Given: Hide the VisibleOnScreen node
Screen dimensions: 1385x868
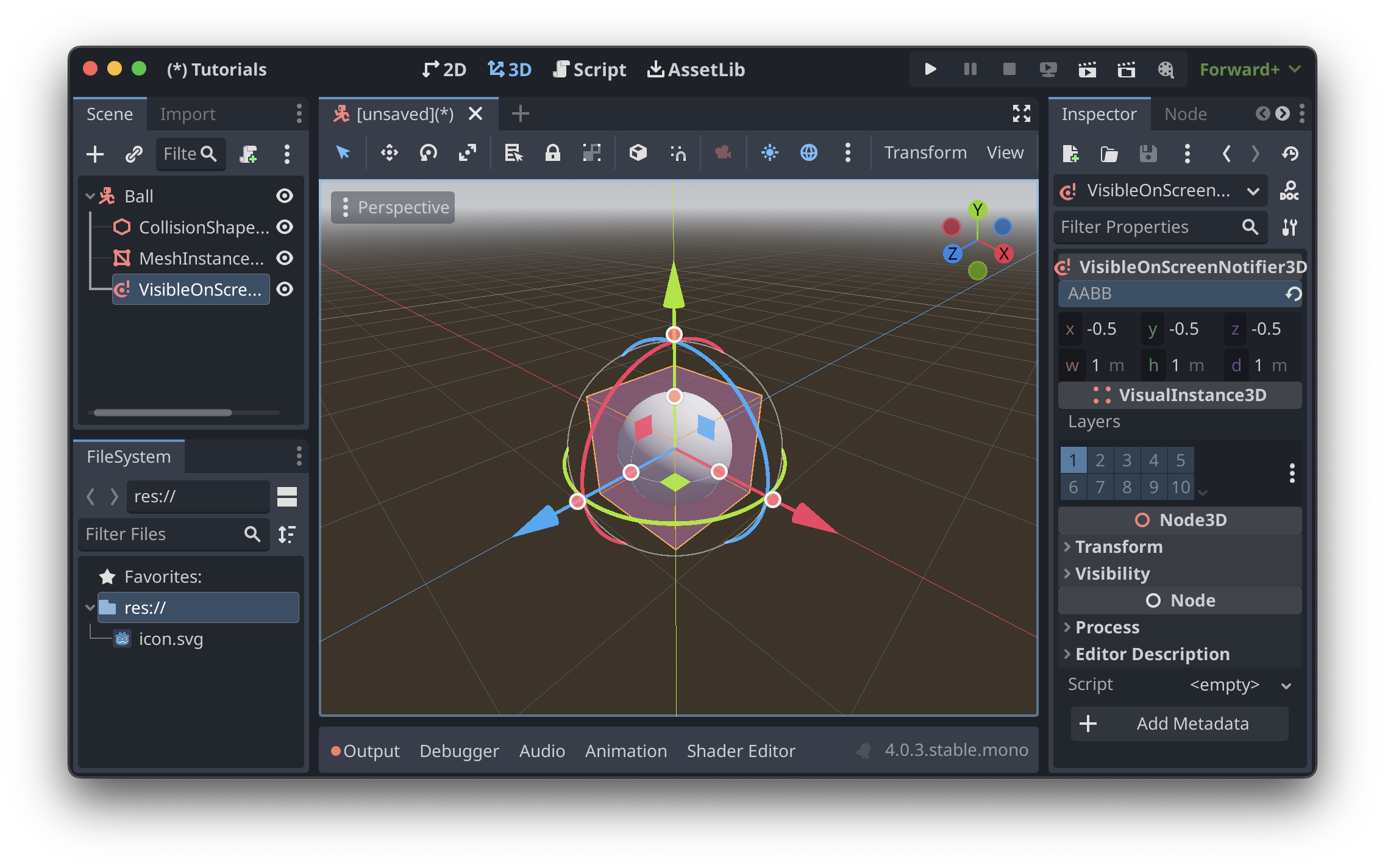Looking at the screenshot, I should pyautogui.click(x=285, y=289).
